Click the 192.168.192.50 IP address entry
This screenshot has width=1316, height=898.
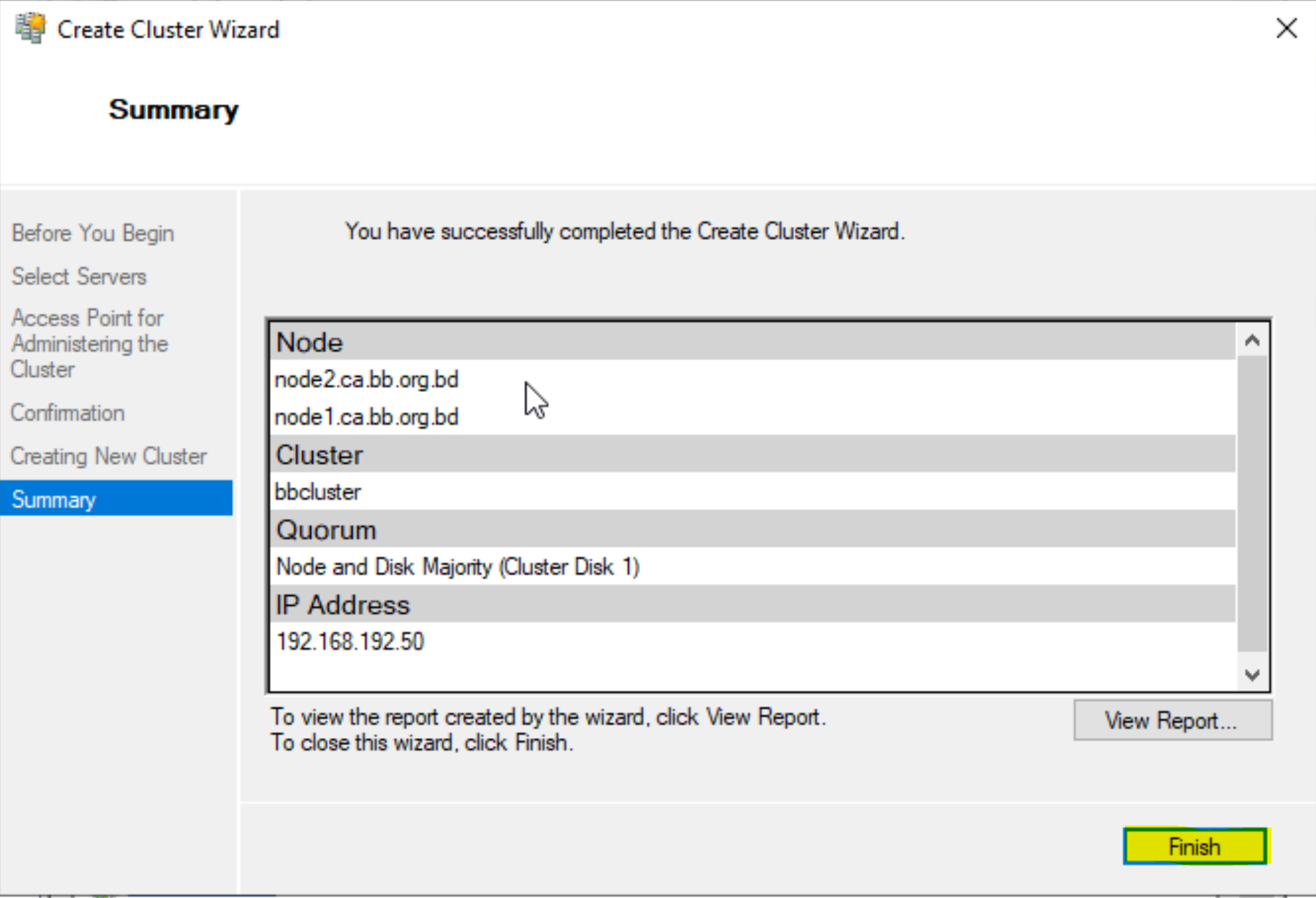pos(350,641)
